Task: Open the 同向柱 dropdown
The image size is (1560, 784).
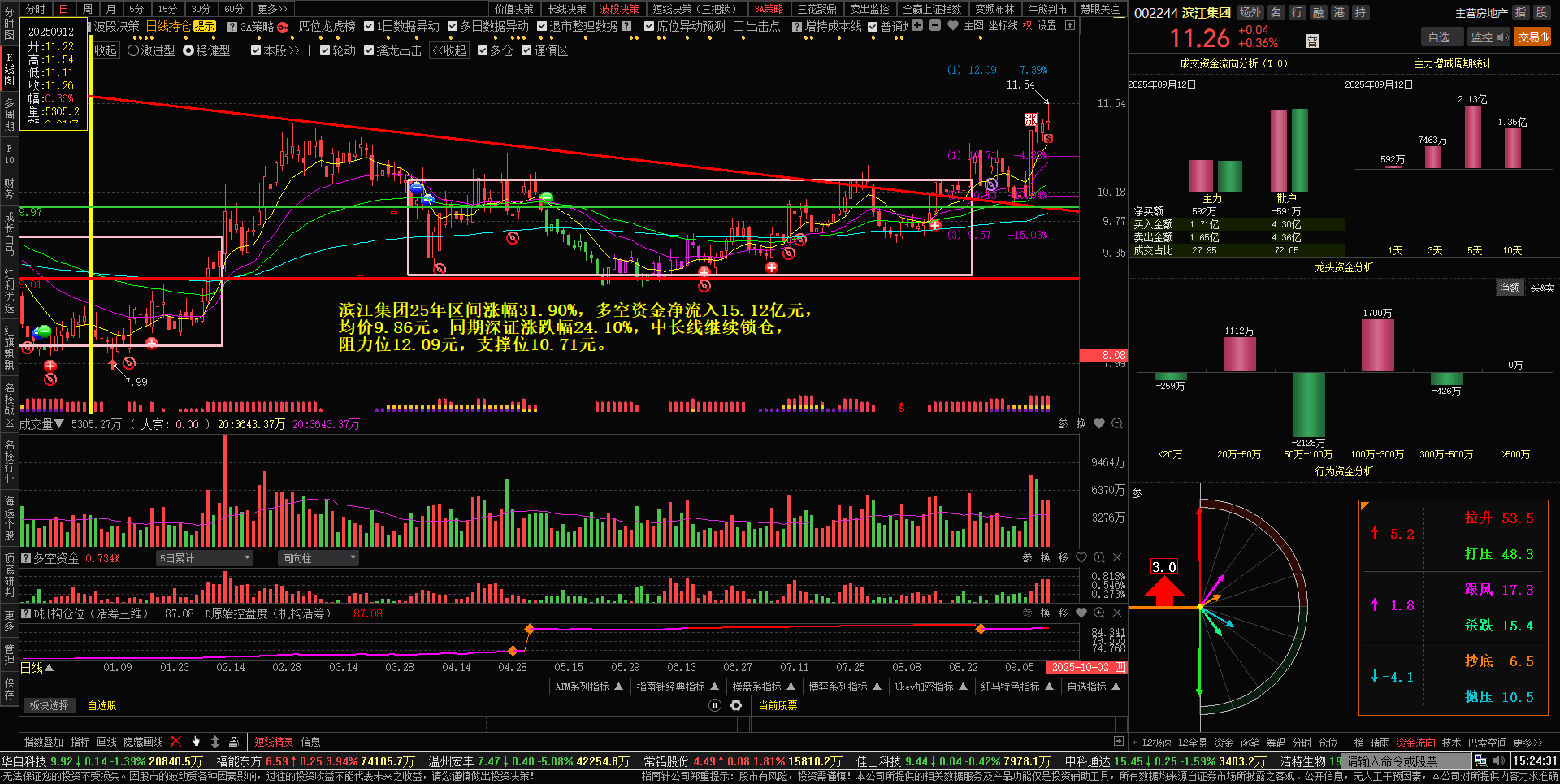Action: point(318,558)
